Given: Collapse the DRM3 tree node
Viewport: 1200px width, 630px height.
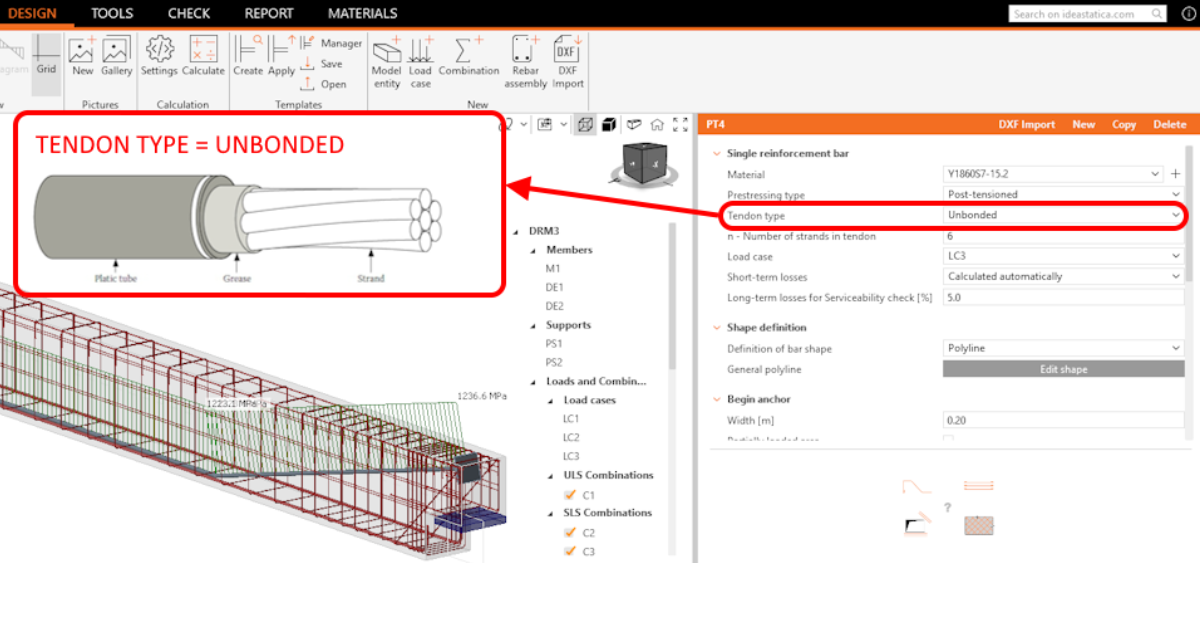Looking at the screenshot, I should [516, 231].
